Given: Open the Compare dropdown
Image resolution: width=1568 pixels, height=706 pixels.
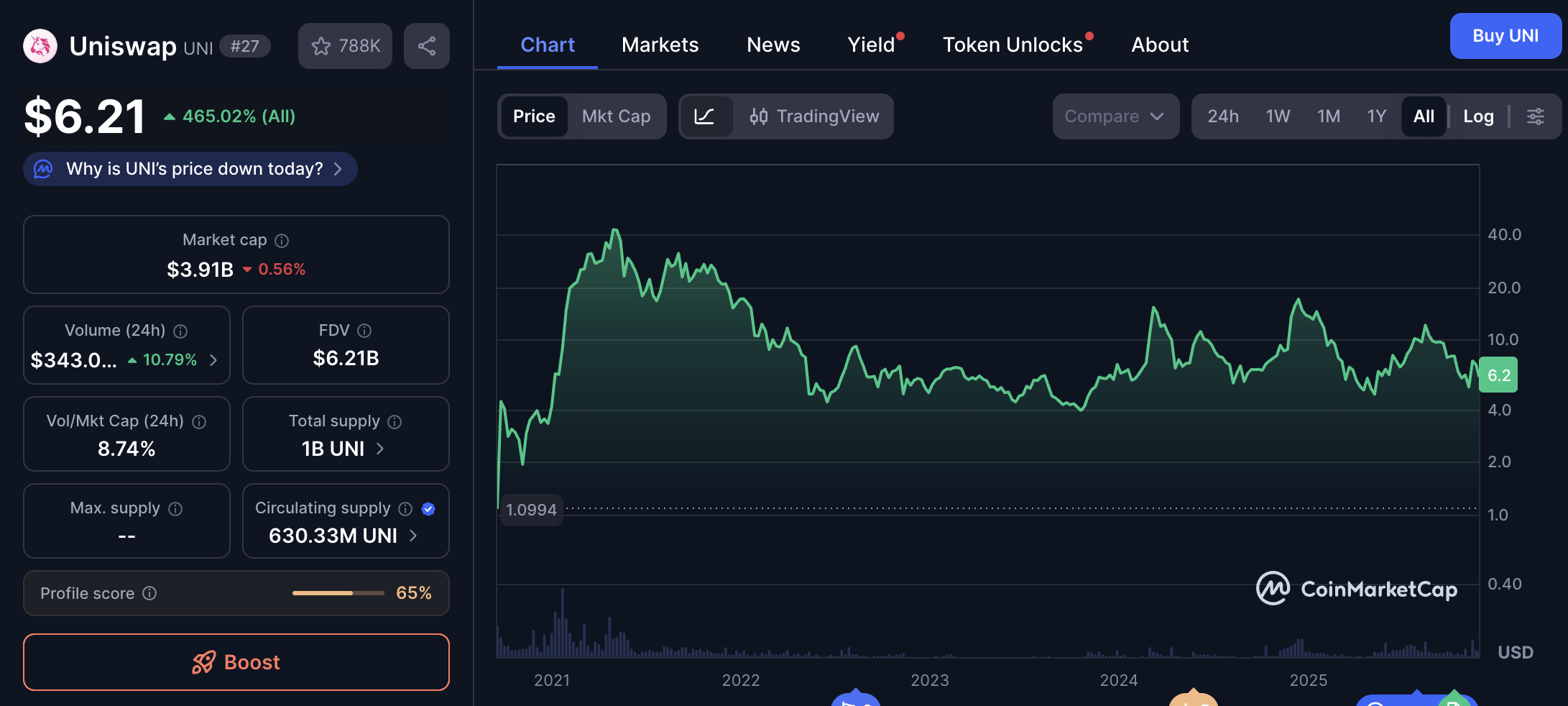Looking at the screenshot, I should (1115, 116).
